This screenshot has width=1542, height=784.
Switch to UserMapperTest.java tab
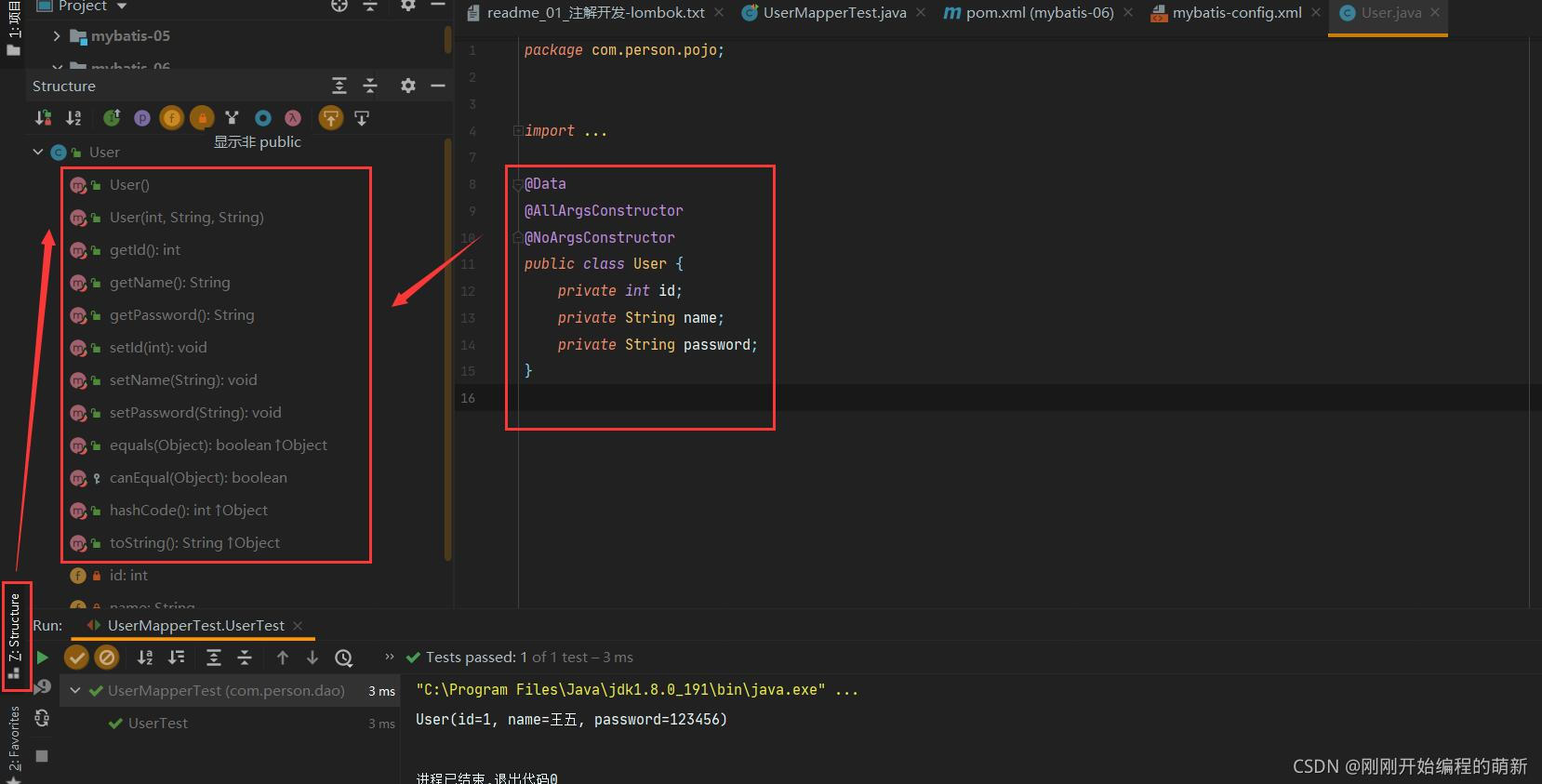tap(834, 13)
